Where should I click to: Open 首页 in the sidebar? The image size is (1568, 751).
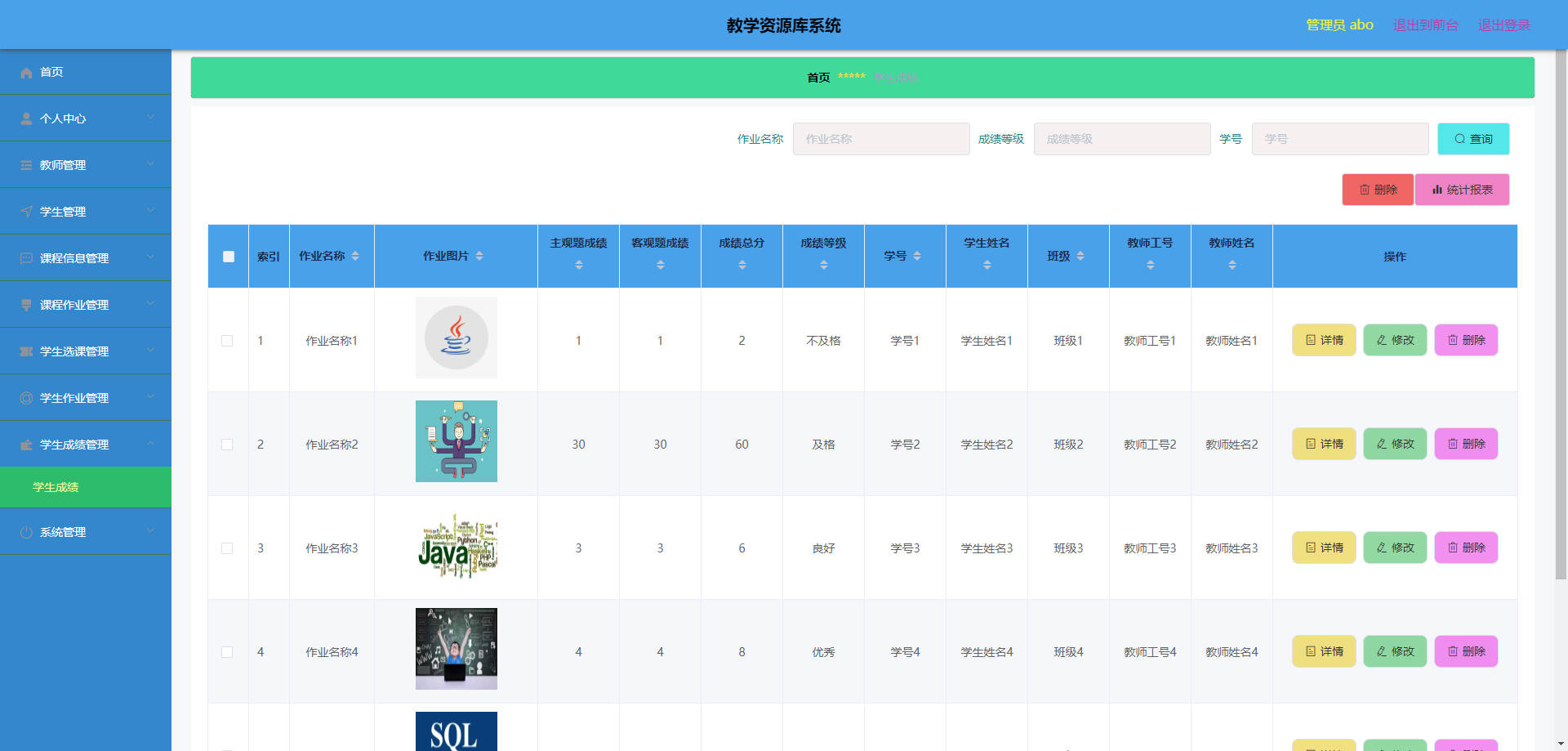pos(86,72)
